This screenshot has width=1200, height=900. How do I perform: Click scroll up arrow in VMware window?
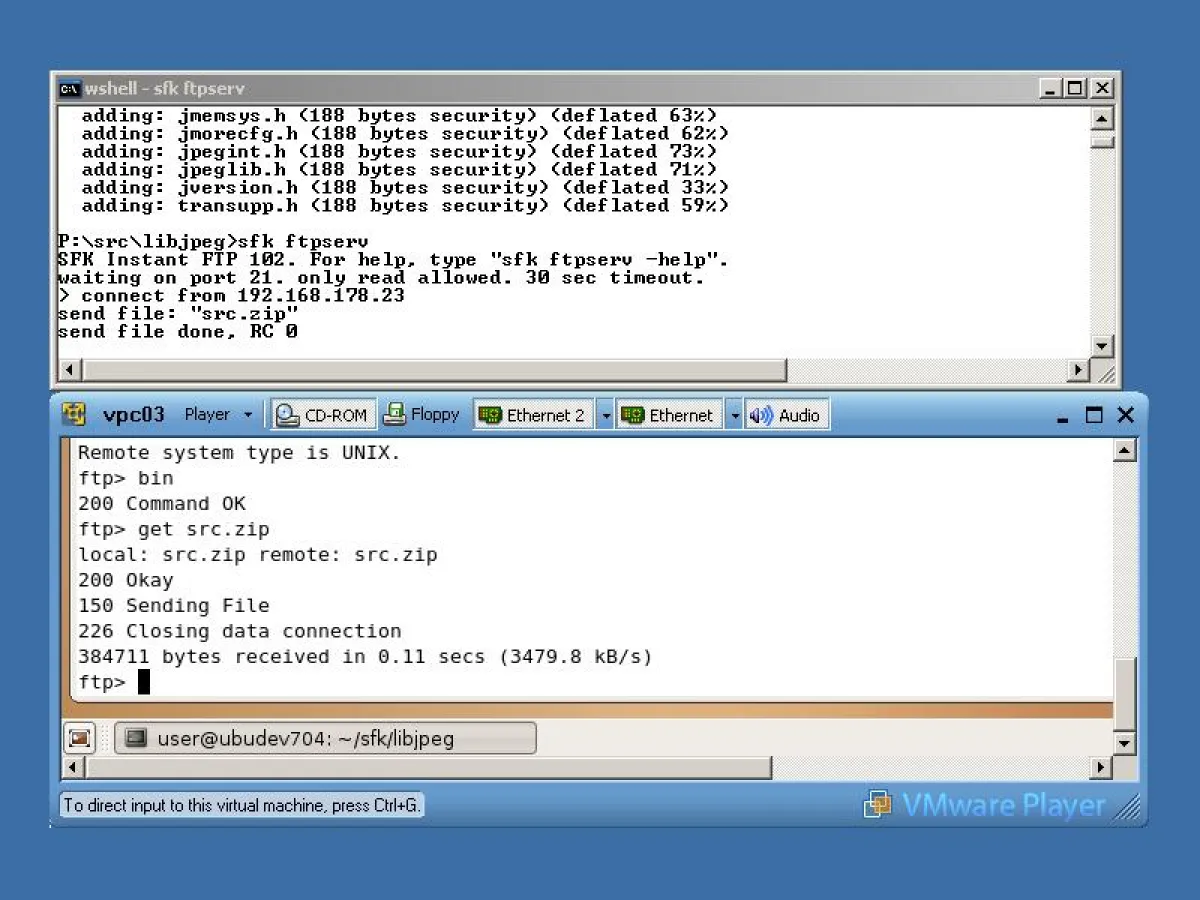[1125, 451]
